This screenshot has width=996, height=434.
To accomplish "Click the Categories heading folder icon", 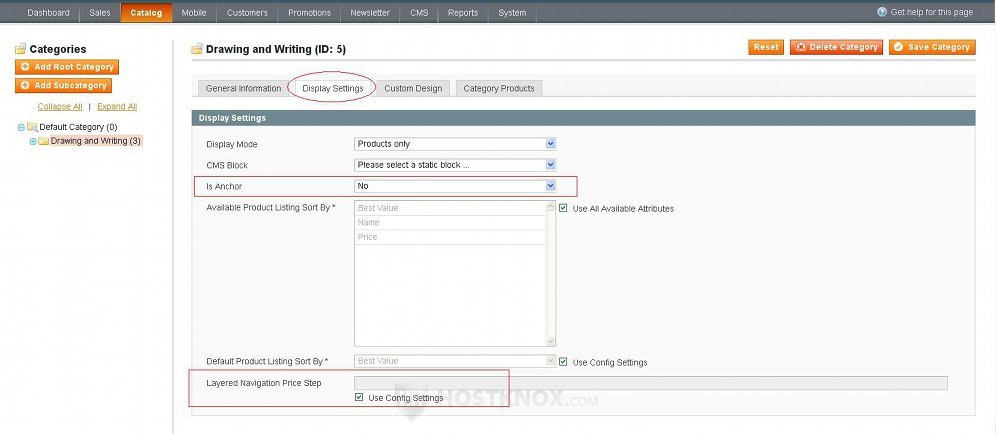I will [x=20, y=49].
